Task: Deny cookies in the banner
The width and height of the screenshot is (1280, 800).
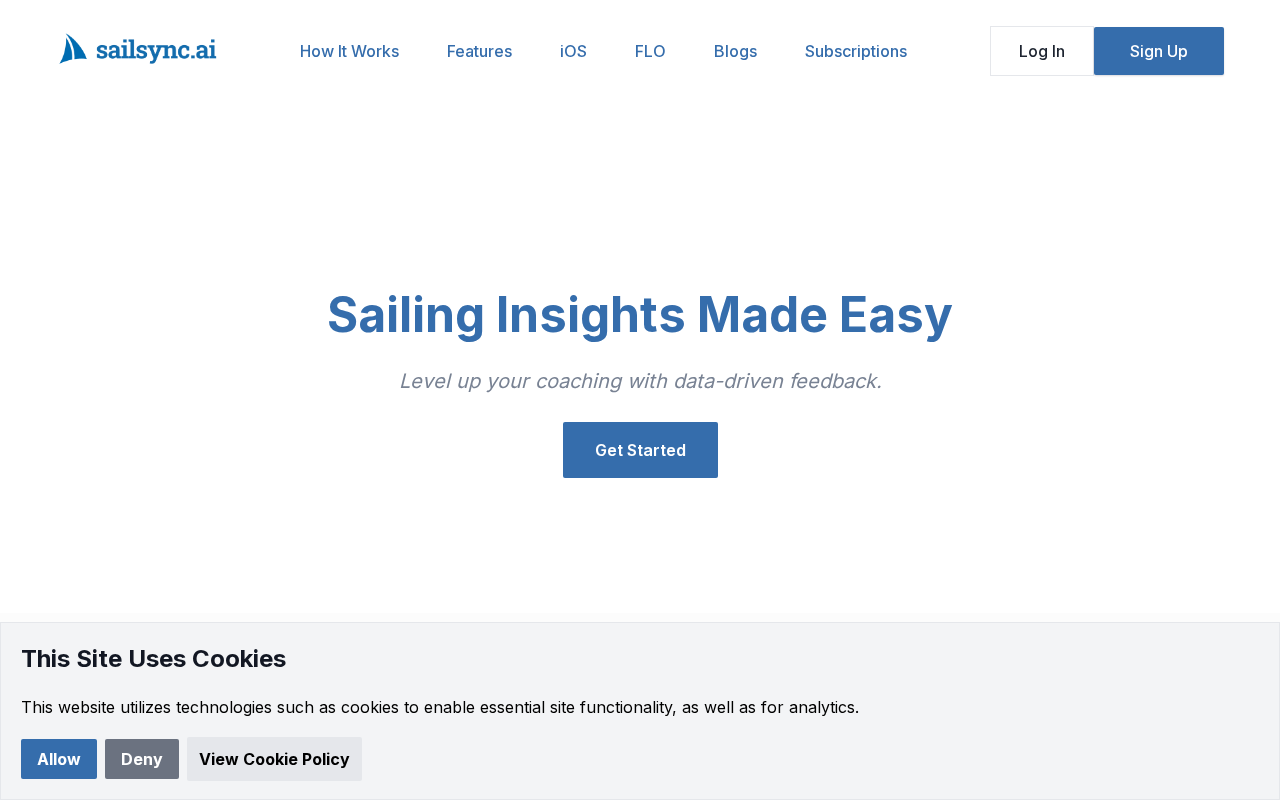Action: click(x=142, y=759)
